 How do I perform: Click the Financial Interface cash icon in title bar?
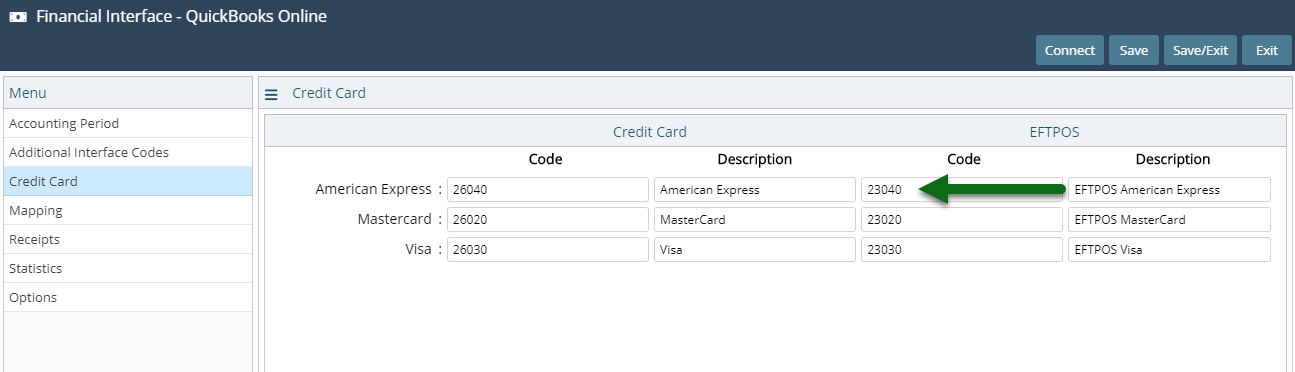click(17, 17)
